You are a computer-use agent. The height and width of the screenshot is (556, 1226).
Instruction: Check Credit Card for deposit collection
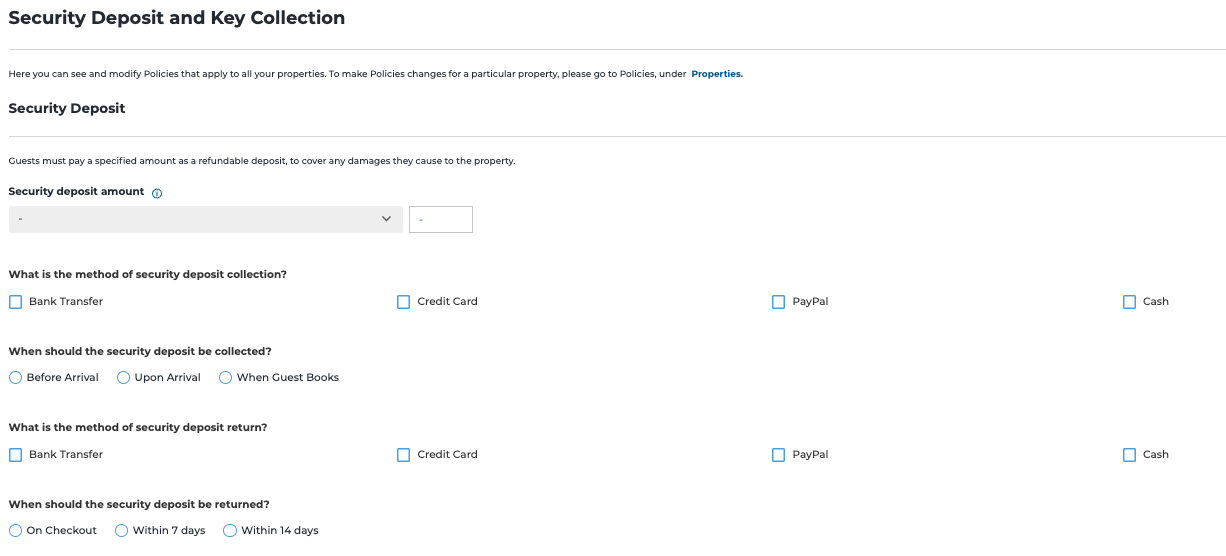(404, 302)
